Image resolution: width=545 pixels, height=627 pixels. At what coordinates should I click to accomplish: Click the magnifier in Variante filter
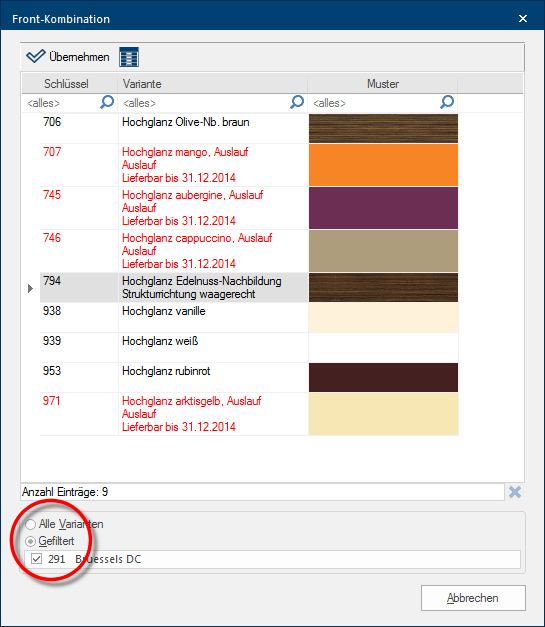tap(297, 102)
